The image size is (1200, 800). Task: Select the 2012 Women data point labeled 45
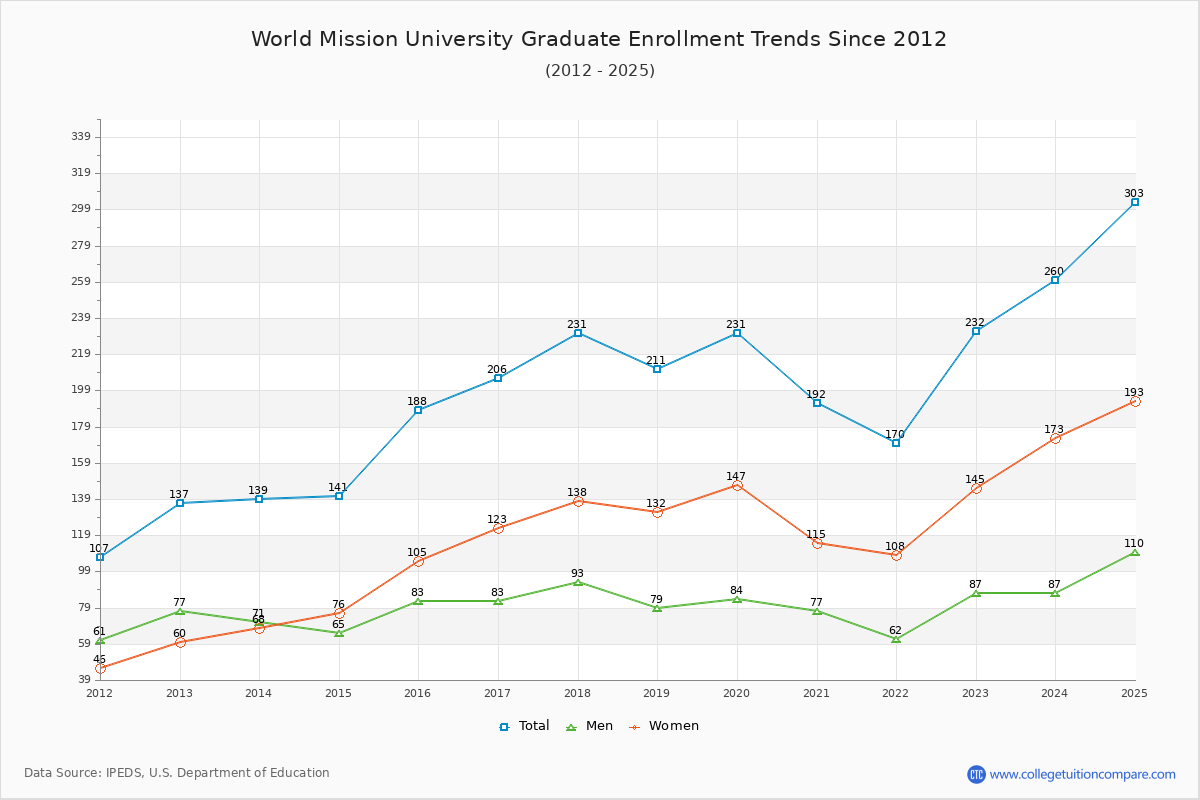[100, 669]
